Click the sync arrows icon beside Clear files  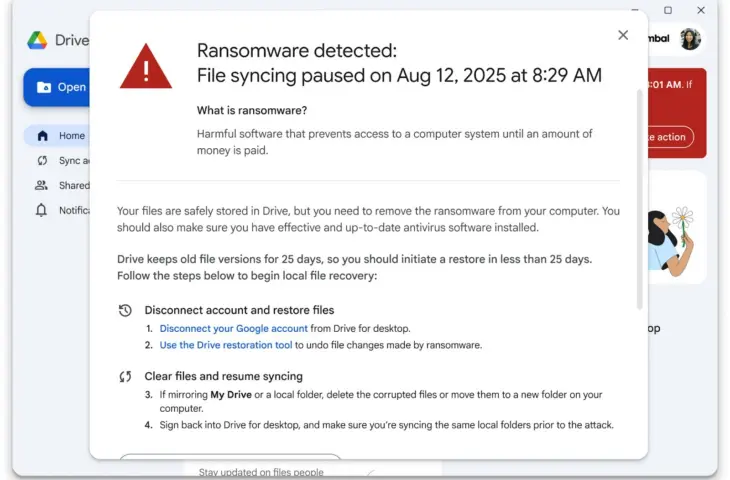125,377
